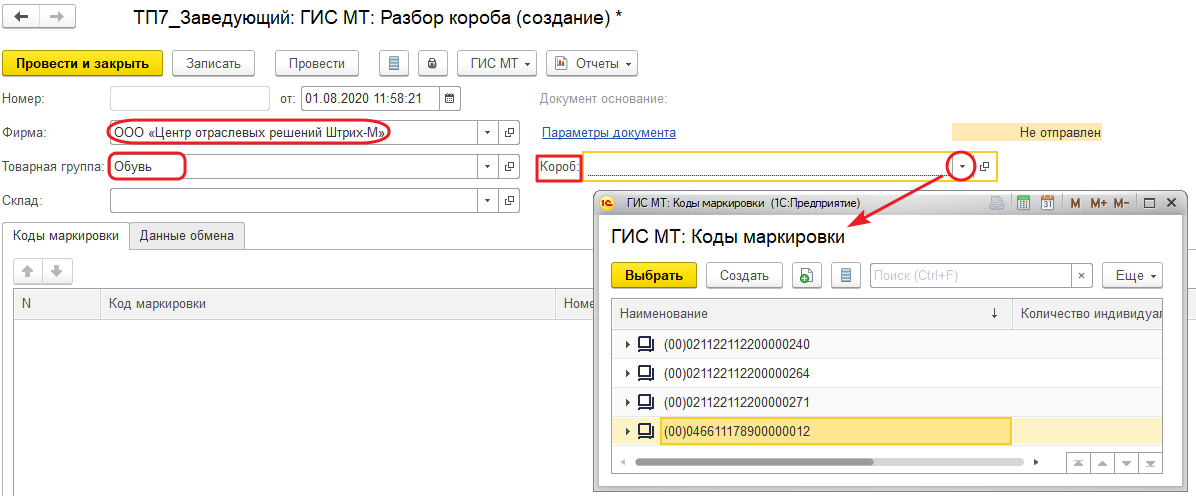Click the Код маркировки column header
This screenshot has width=1196, height=496.
(x=330, y=304)
